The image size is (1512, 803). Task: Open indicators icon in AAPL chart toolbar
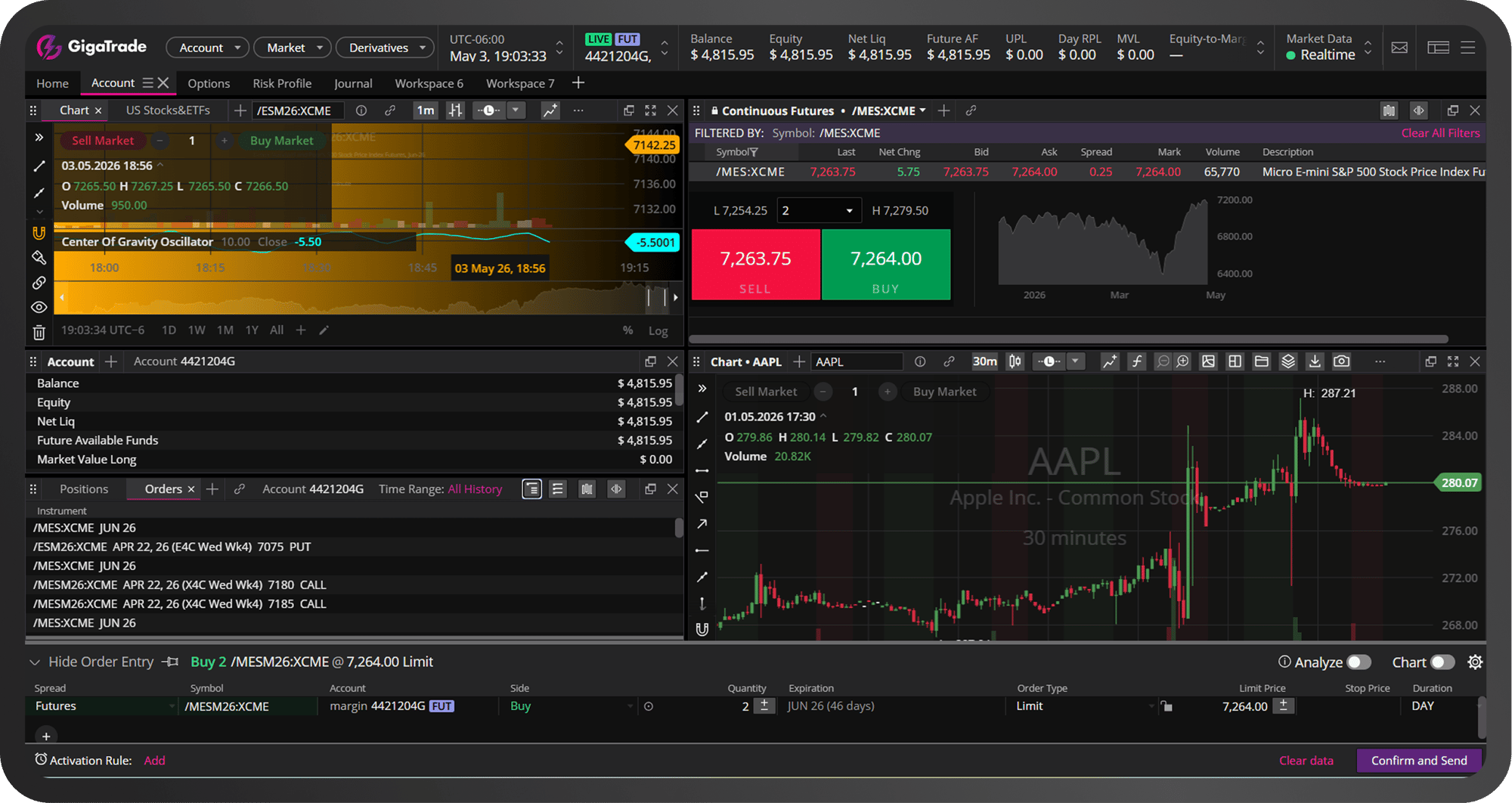[x=1109, y=361]
